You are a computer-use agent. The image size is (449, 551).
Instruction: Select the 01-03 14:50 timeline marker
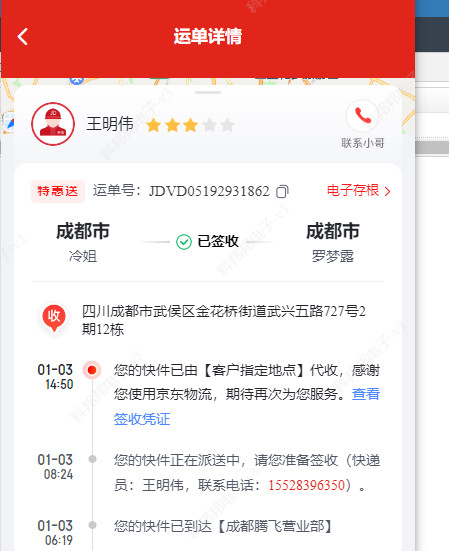[x=92, y=370]
